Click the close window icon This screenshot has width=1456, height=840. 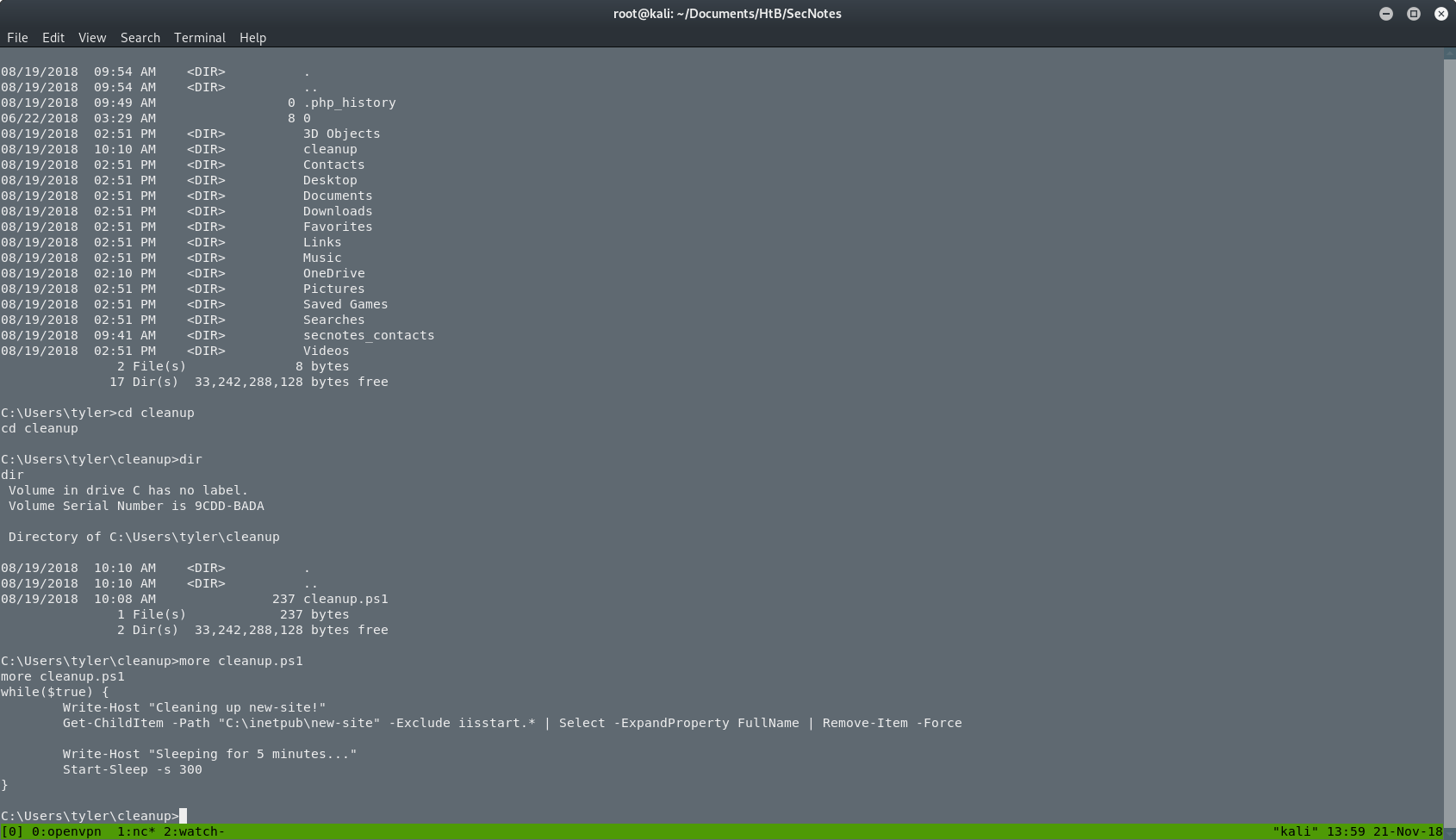point(1440,14)
